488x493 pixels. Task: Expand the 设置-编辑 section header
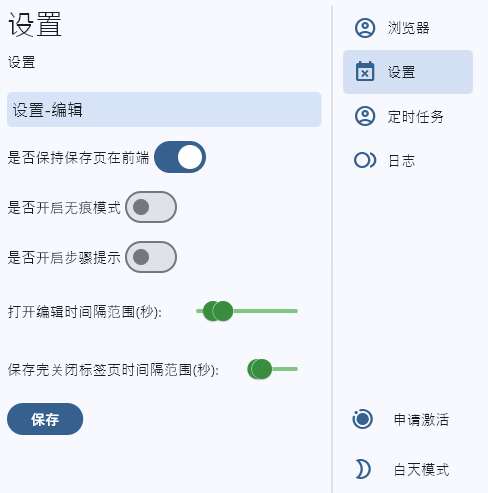click(164, 109)
